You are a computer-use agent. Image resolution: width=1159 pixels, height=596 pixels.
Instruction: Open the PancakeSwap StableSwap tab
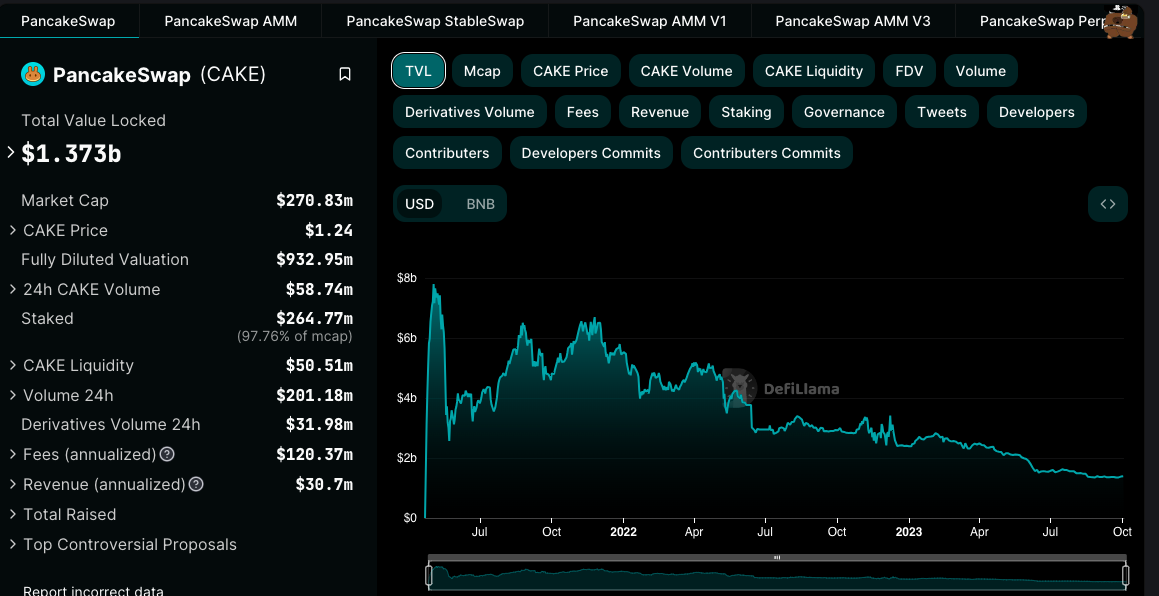[434, 21]
